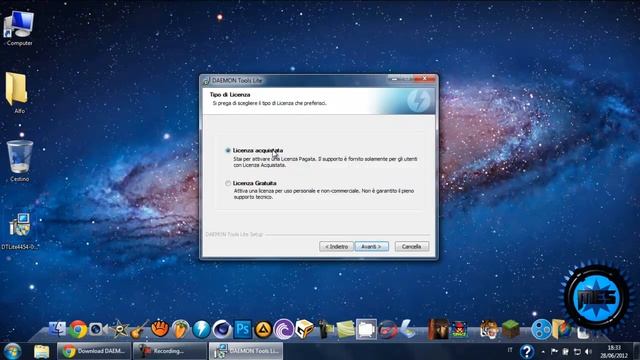Click the help question mark tray icon
This screenshot has height=360, width=640.
(527, 351)
